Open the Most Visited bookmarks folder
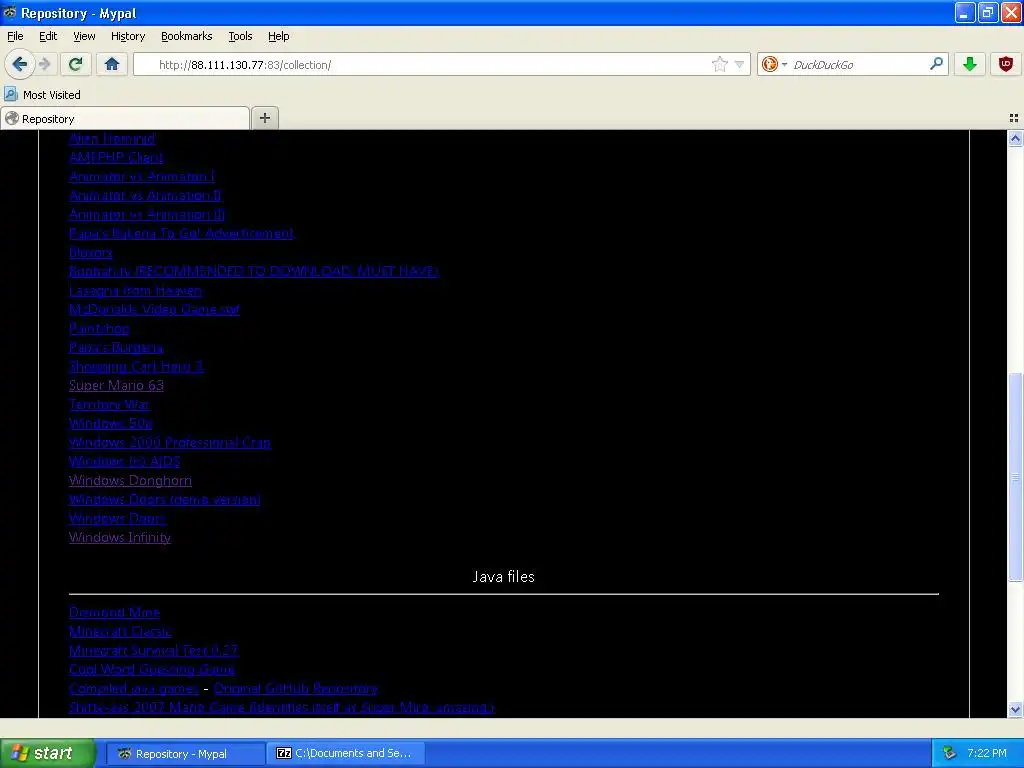Viewport: 1024px width, 768px height. click(42, 95)
